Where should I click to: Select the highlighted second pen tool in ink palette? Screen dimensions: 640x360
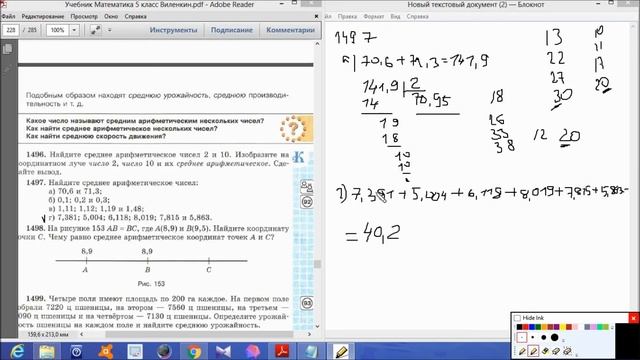pos(533,351)
